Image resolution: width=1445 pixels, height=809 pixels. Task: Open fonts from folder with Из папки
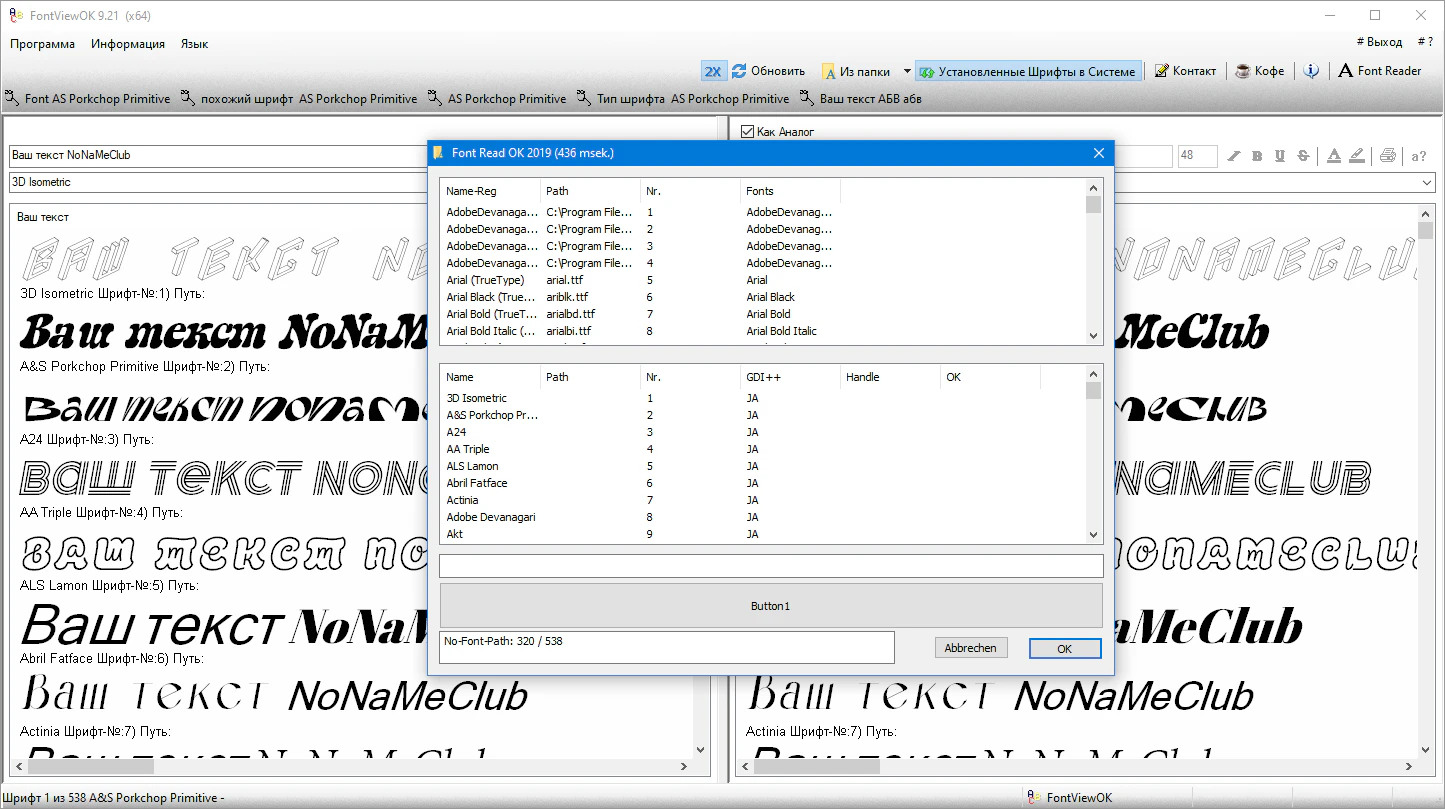856,71
